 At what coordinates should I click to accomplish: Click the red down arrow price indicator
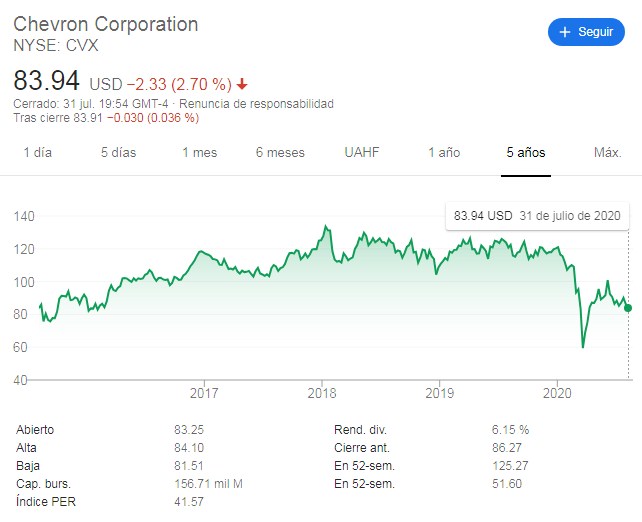(243, 84)
